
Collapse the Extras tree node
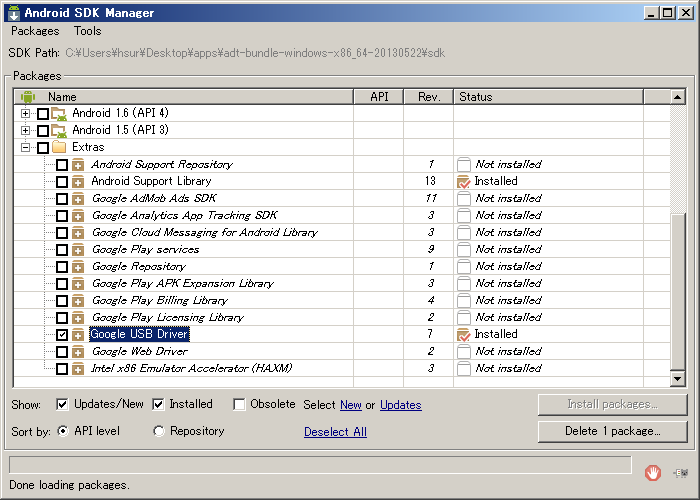[x=26, y=147]
